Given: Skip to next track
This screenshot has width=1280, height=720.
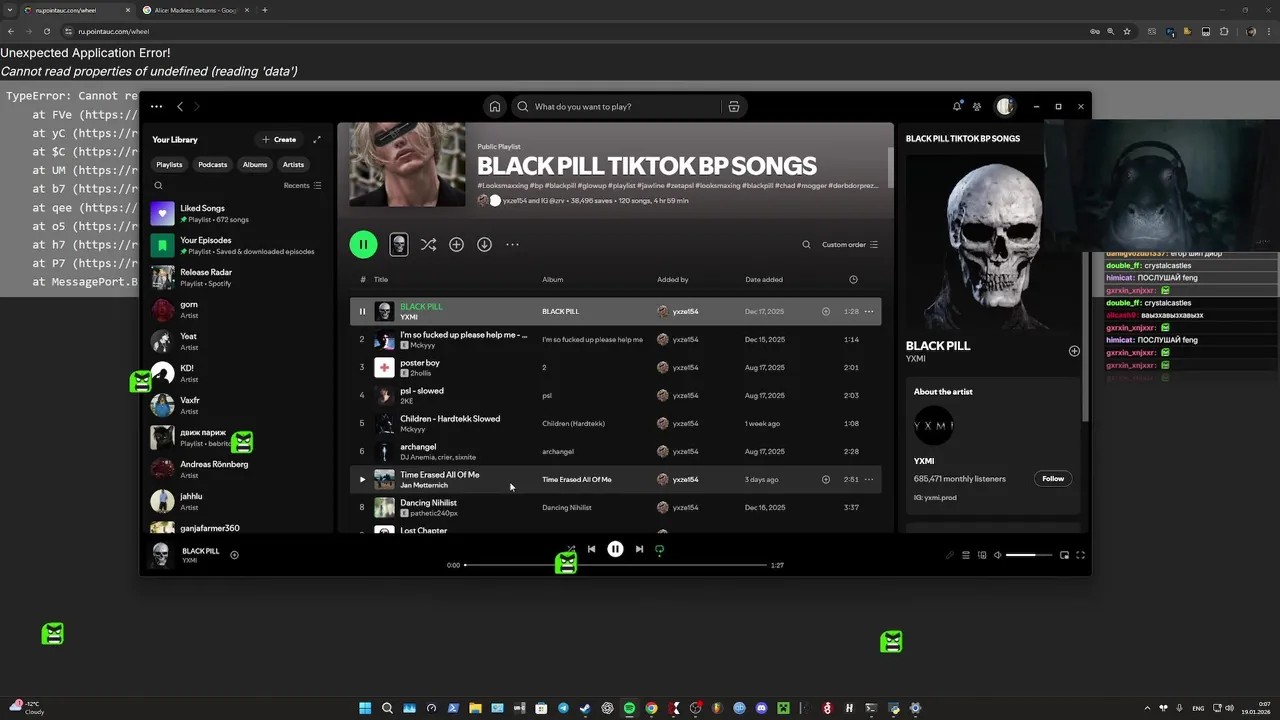Looking at the screenshot, I should pyautogui.click(x=639, y=549).
